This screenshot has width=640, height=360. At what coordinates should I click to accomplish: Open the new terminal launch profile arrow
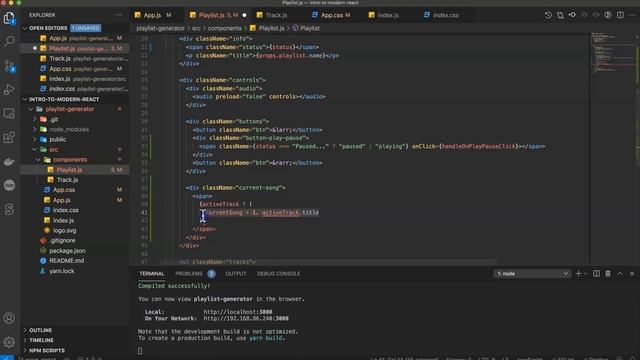pyautogui.click(x=586, y=273)
